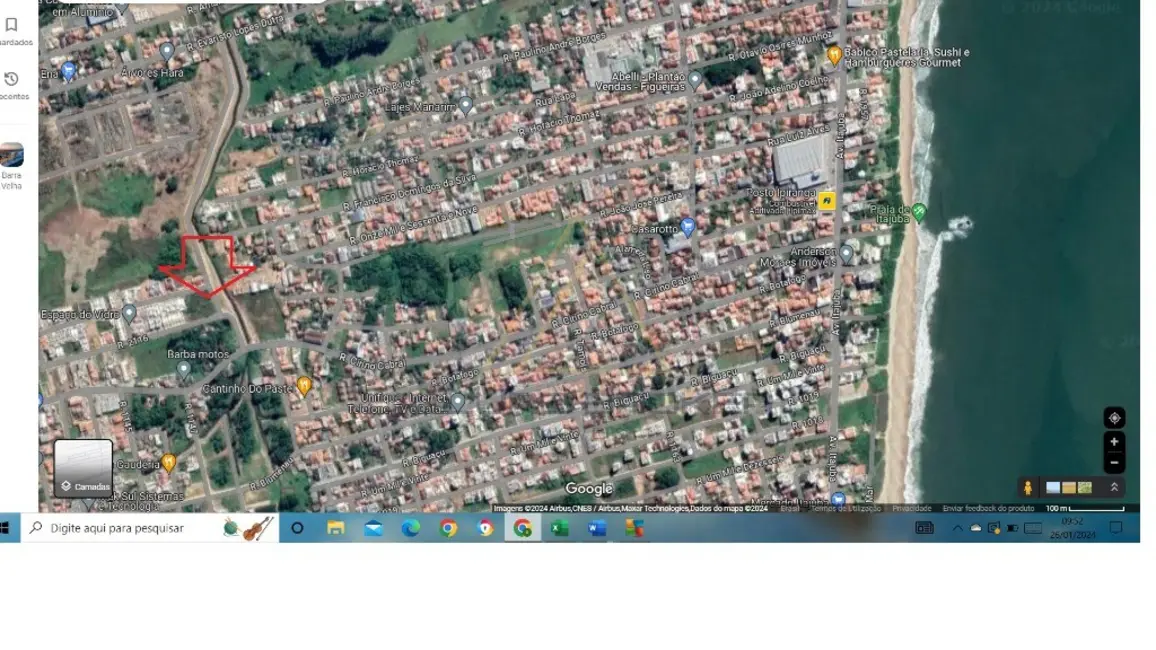
Task: Zoom out using the minus icon
Action: click(1115, 463)
